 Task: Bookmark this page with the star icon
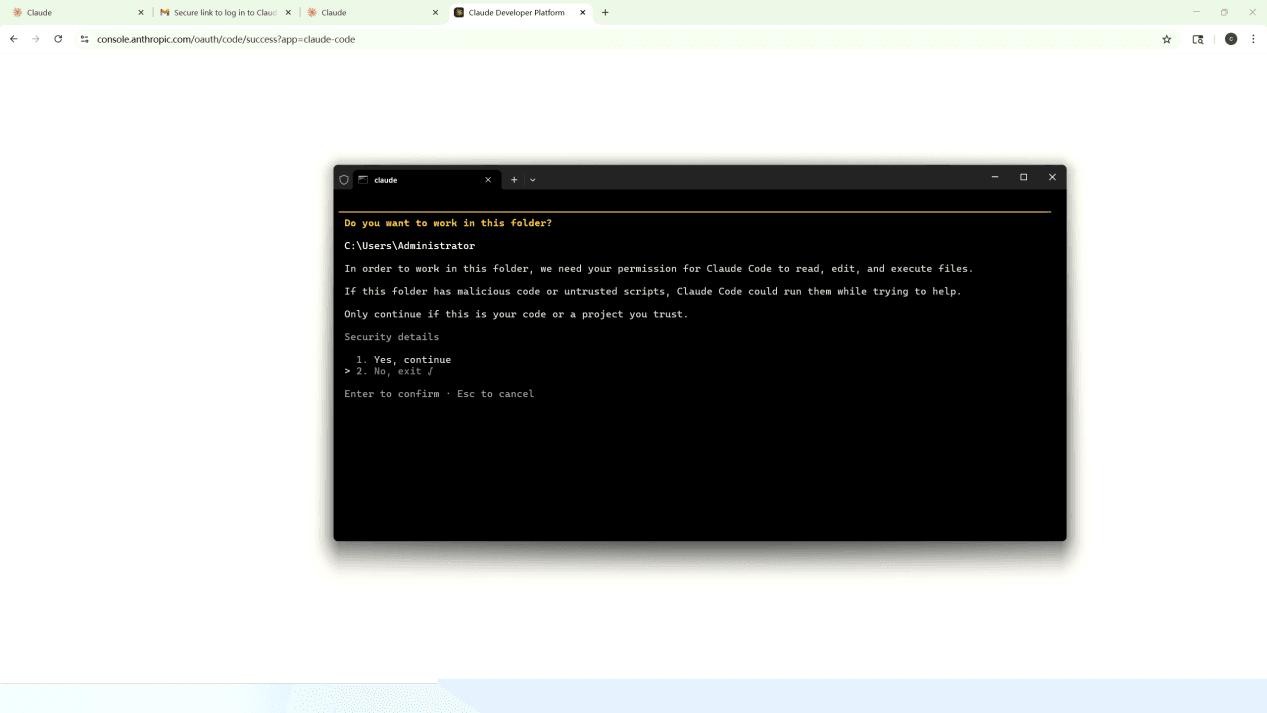coord(1166,39)
